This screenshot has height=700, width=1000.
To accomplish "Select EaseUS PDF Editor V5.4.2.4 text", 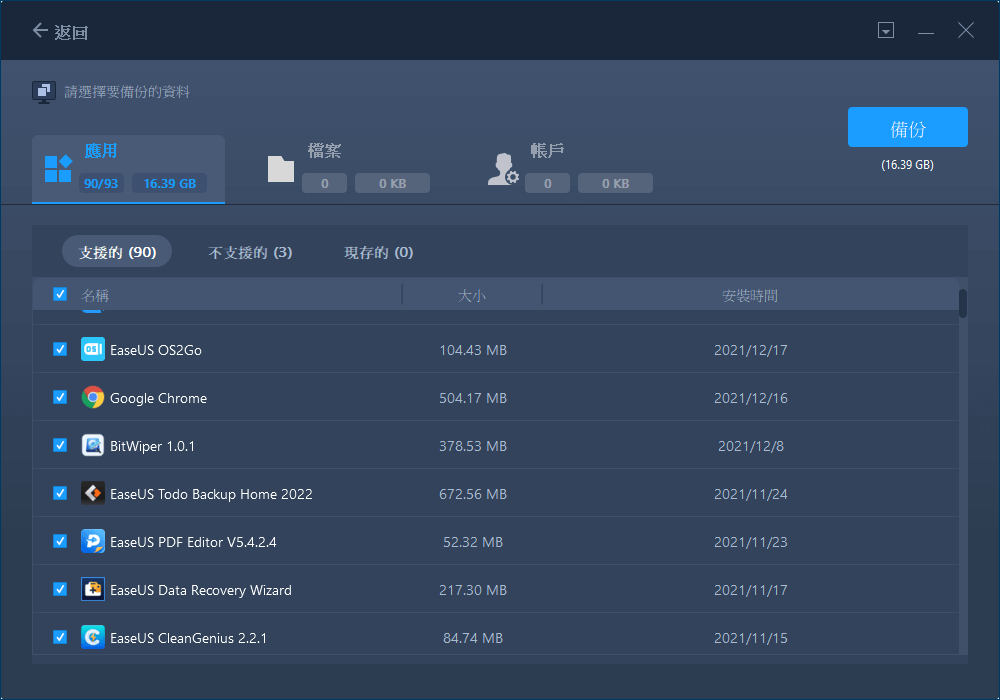I will tap(193, 542).
